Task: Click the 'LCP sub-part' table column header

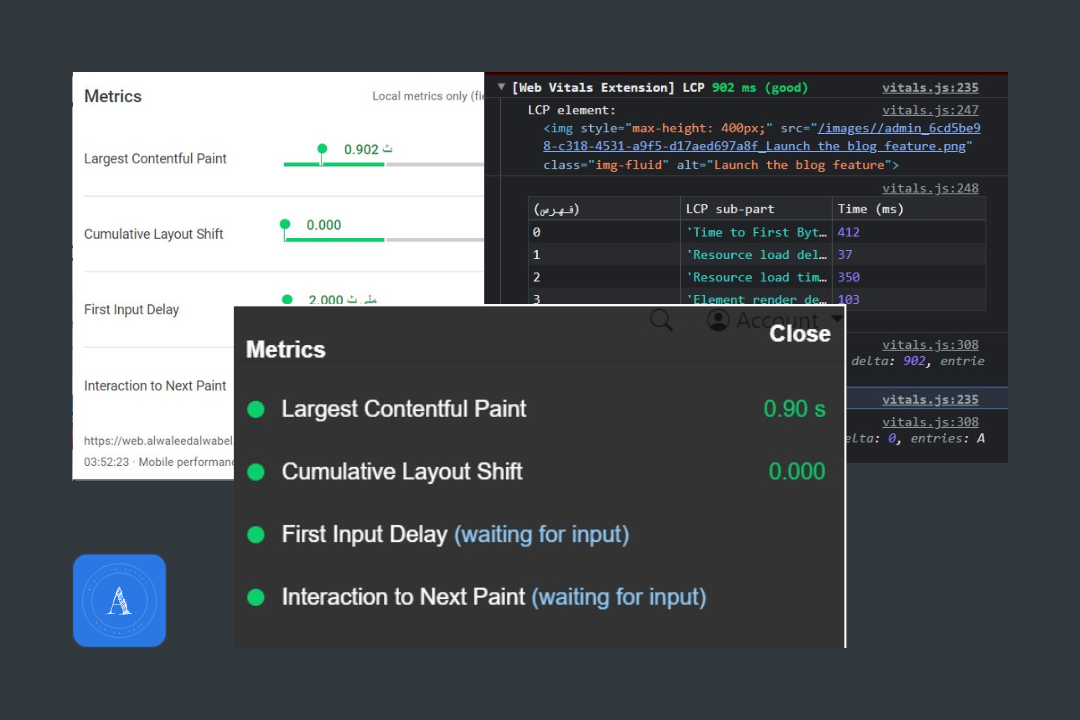Action: click(x=756, y=209)
